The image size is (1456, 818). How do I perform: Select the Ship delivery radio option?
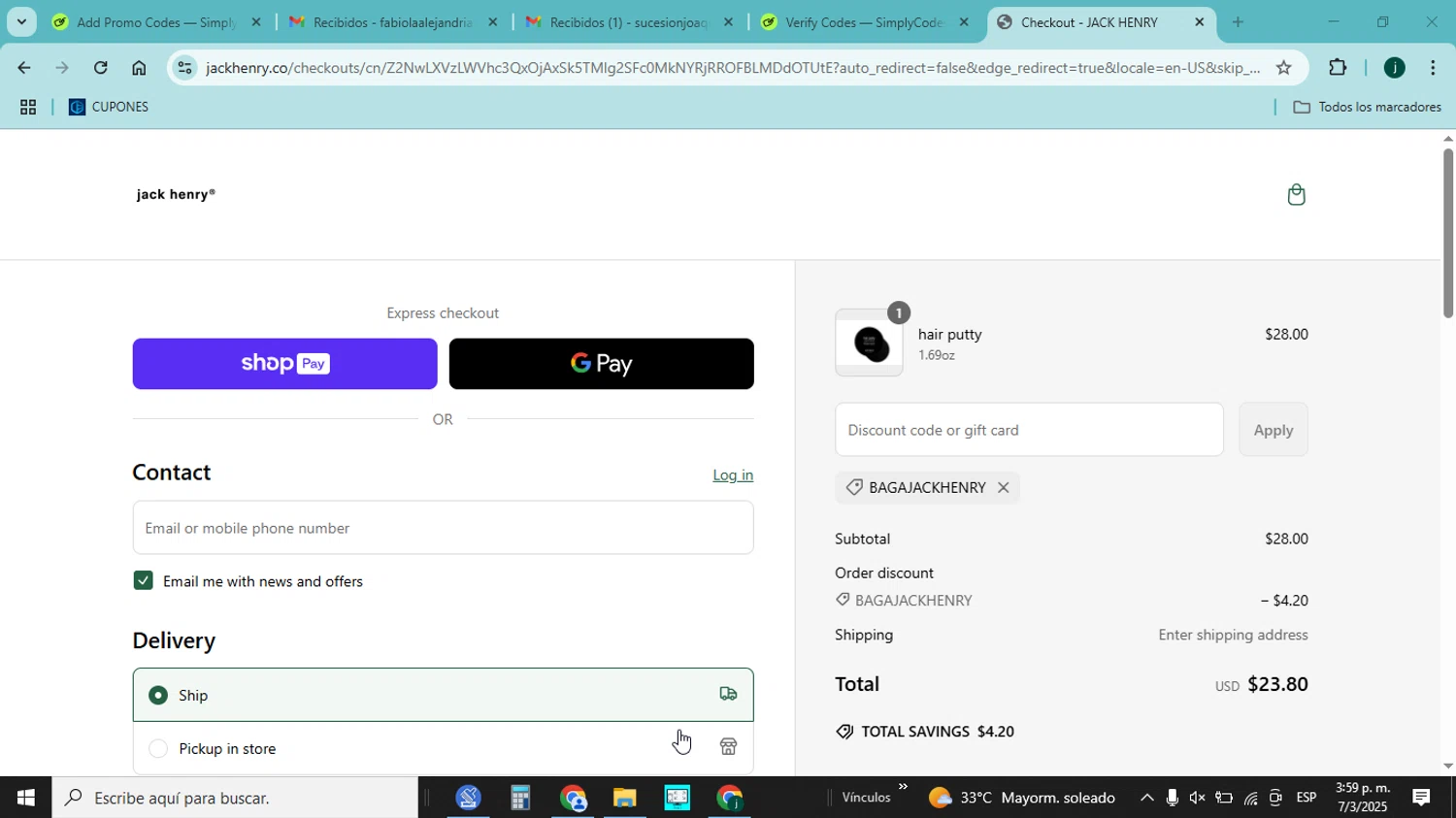[157, 695]
